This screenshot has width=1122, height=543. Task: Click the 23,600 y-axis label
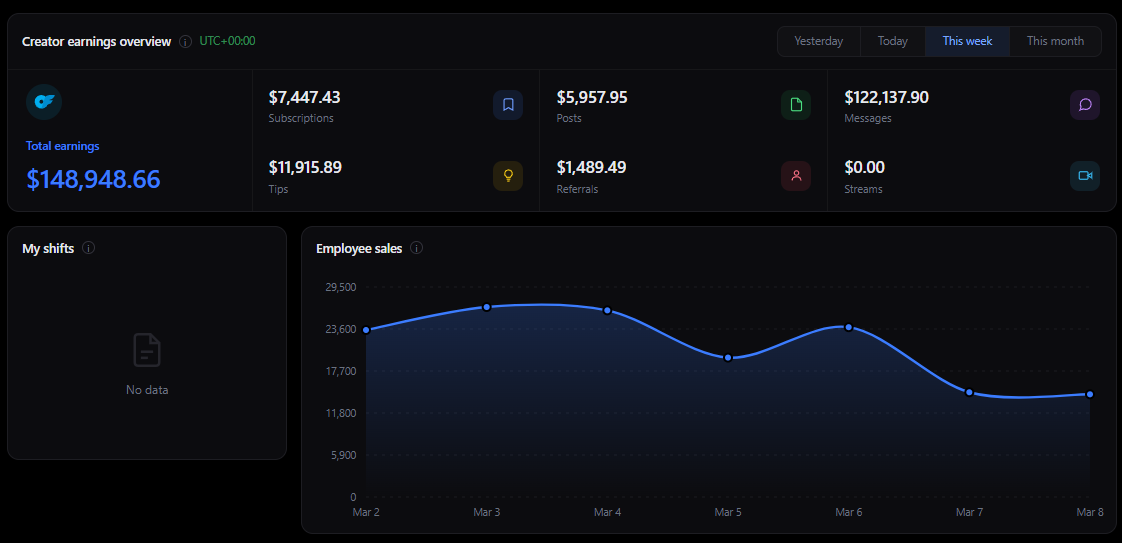pyautogui.click(x=341, y=329)
